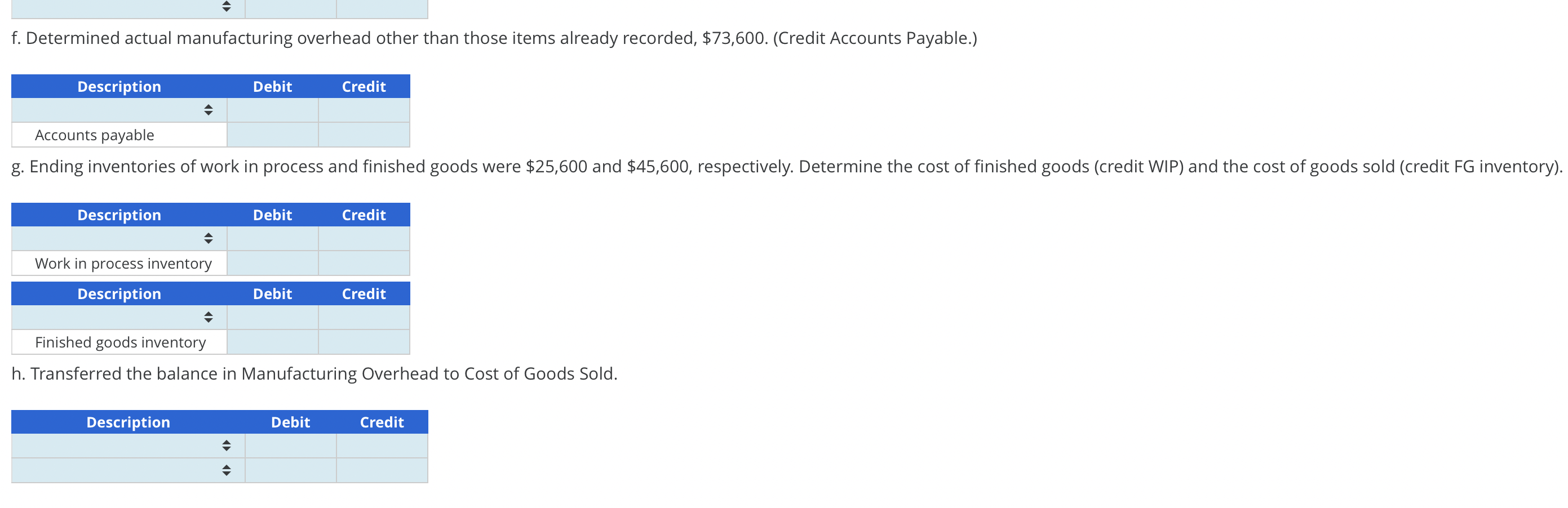Click the Debit cell beside Work in process inventory
This screenshot has height=508, width=1568.
tap(272, 263)
